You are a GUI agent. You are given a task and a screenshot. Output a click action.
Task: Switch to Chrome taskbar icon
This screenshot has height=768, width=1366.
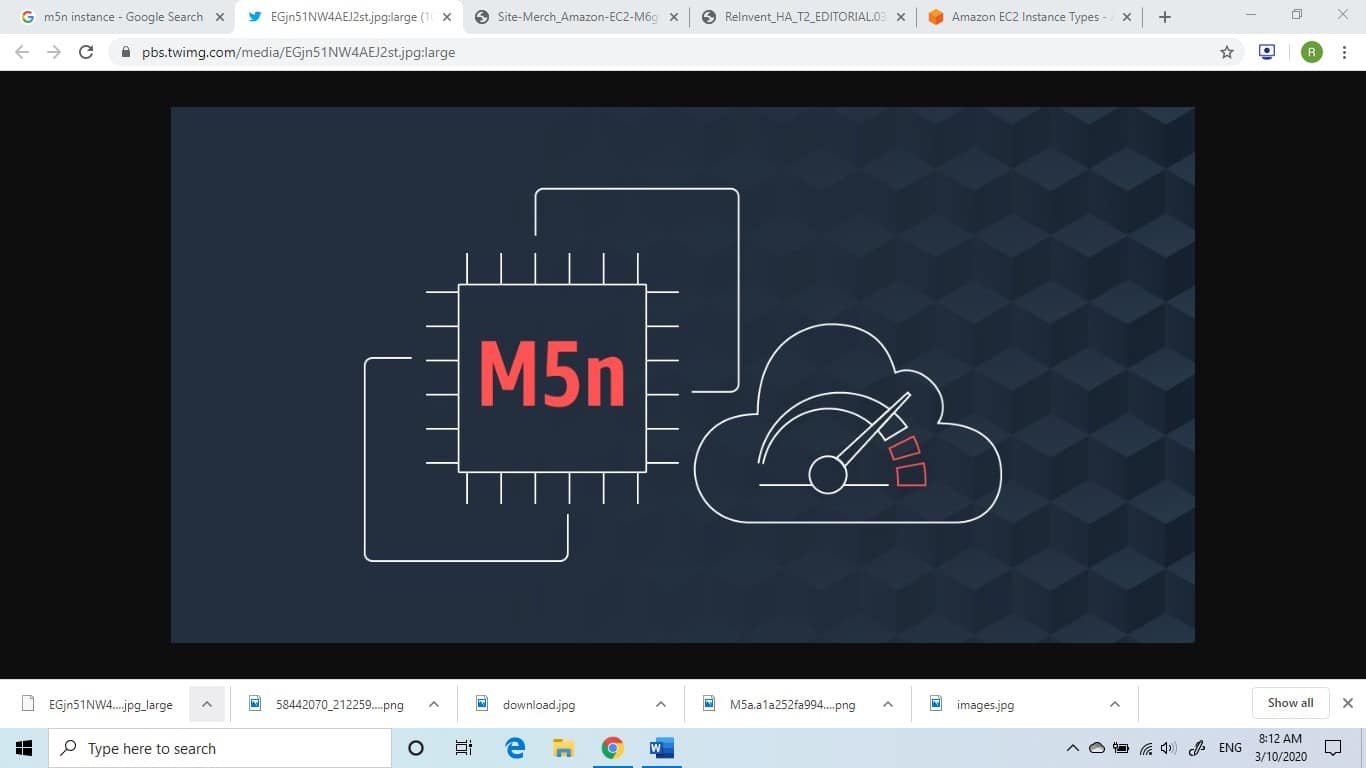click(613, 748)
